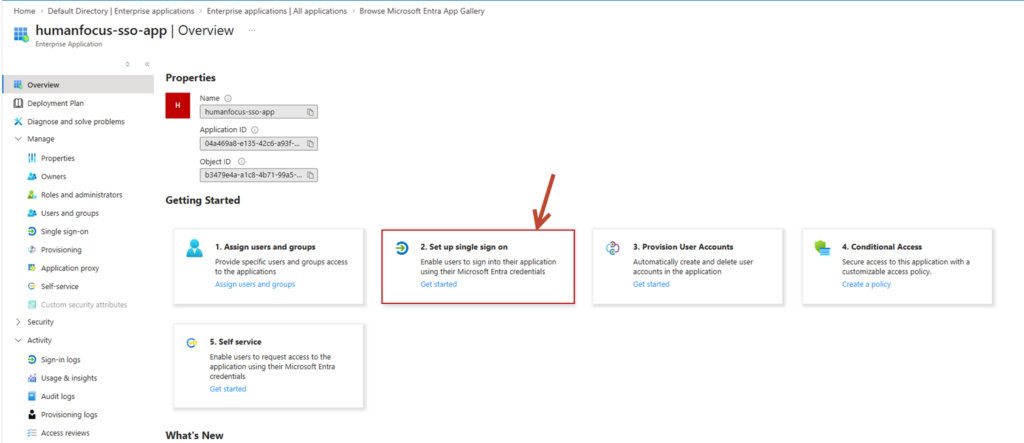Click the Conditional Access card icon

coord(822,248)
